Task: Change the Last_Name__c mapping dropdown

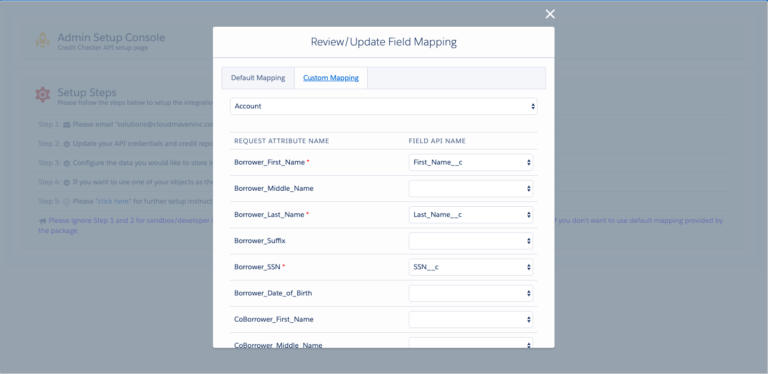Action: pos(471,214)
